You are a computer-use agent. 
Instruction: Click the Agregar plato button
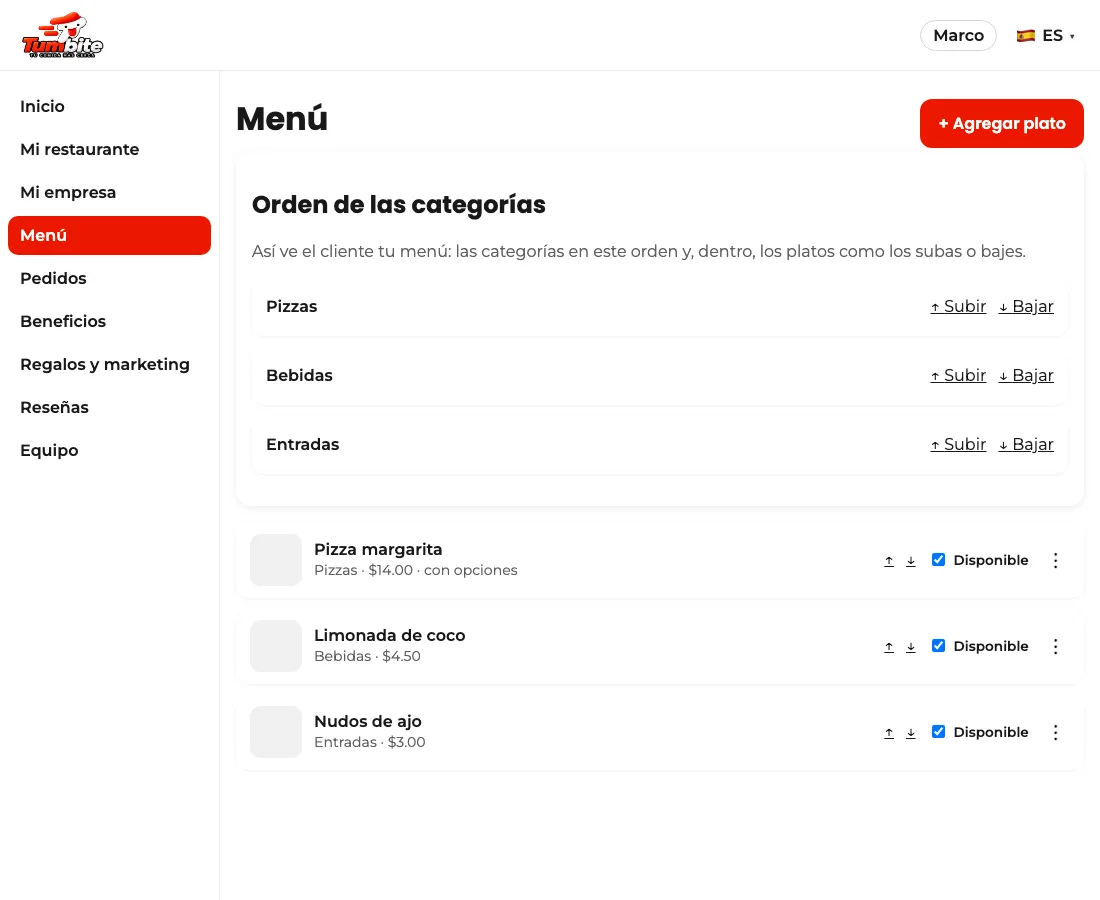pos(1001,123)
